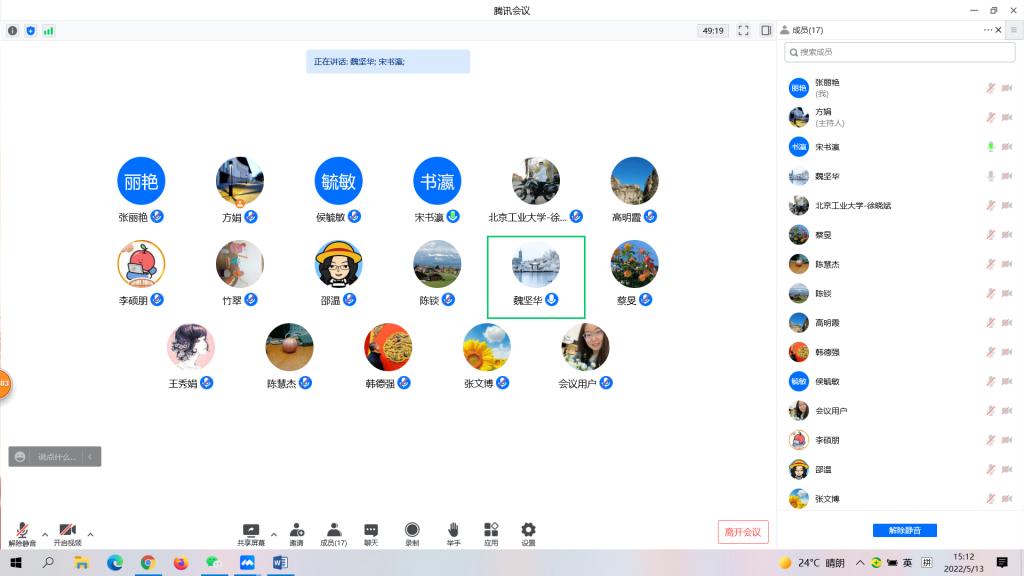Open the 邀请 invite icon

(x=296, y=530)
